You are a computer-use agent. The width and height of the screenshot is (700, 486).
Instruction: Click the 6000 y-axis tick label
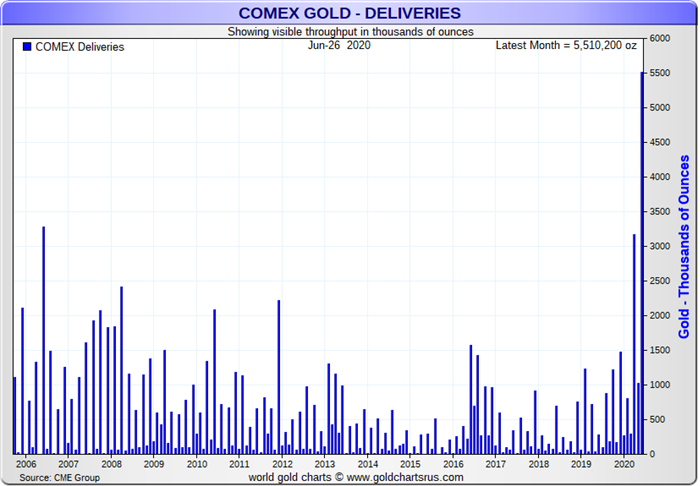660,38
